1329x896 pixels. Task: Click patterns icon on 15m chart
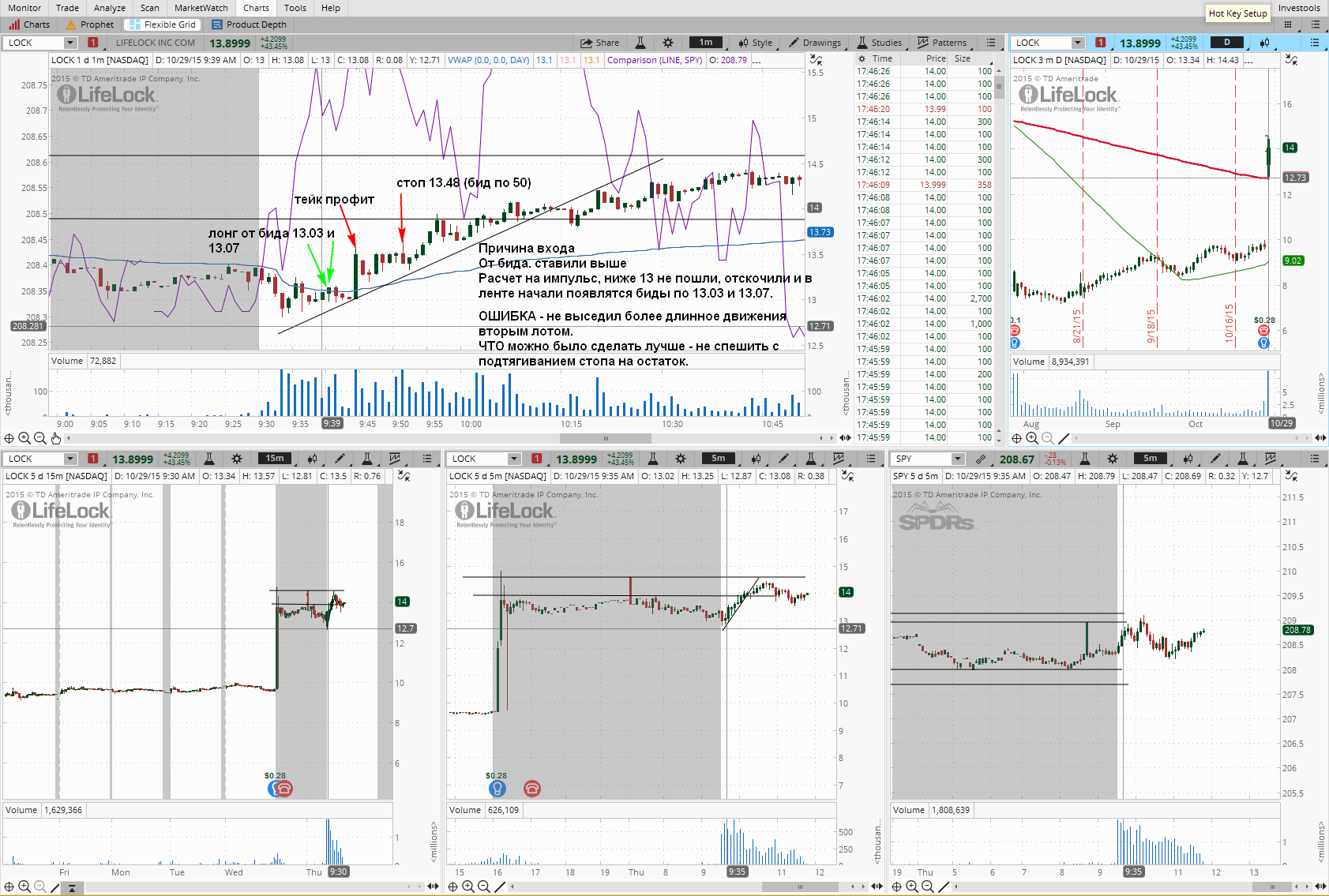395,459
